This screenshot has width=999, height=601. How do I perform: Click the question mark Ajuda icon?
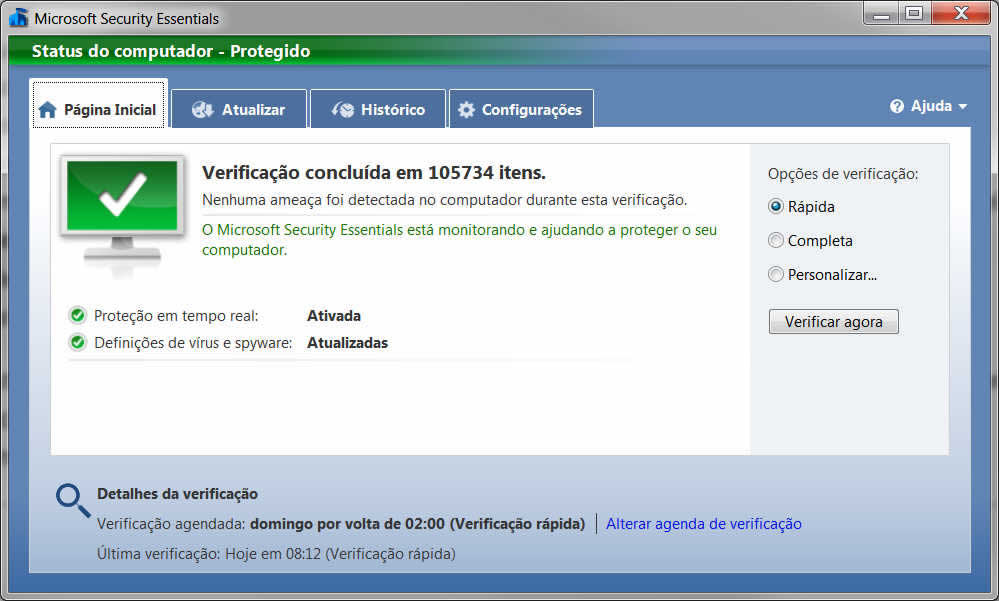pyautogui.click(x=897, y=106)
